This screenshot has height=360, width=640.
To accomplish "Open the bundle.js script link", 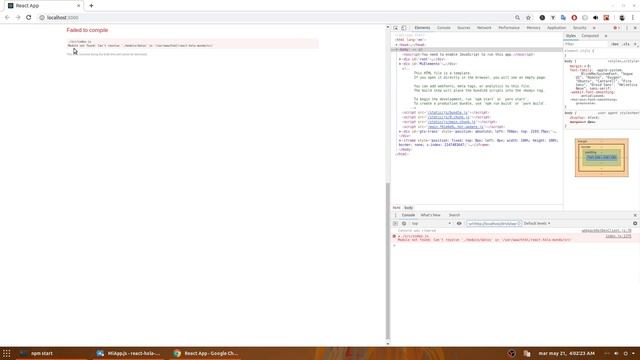I will pyautogui.click(x=448, y=113).
